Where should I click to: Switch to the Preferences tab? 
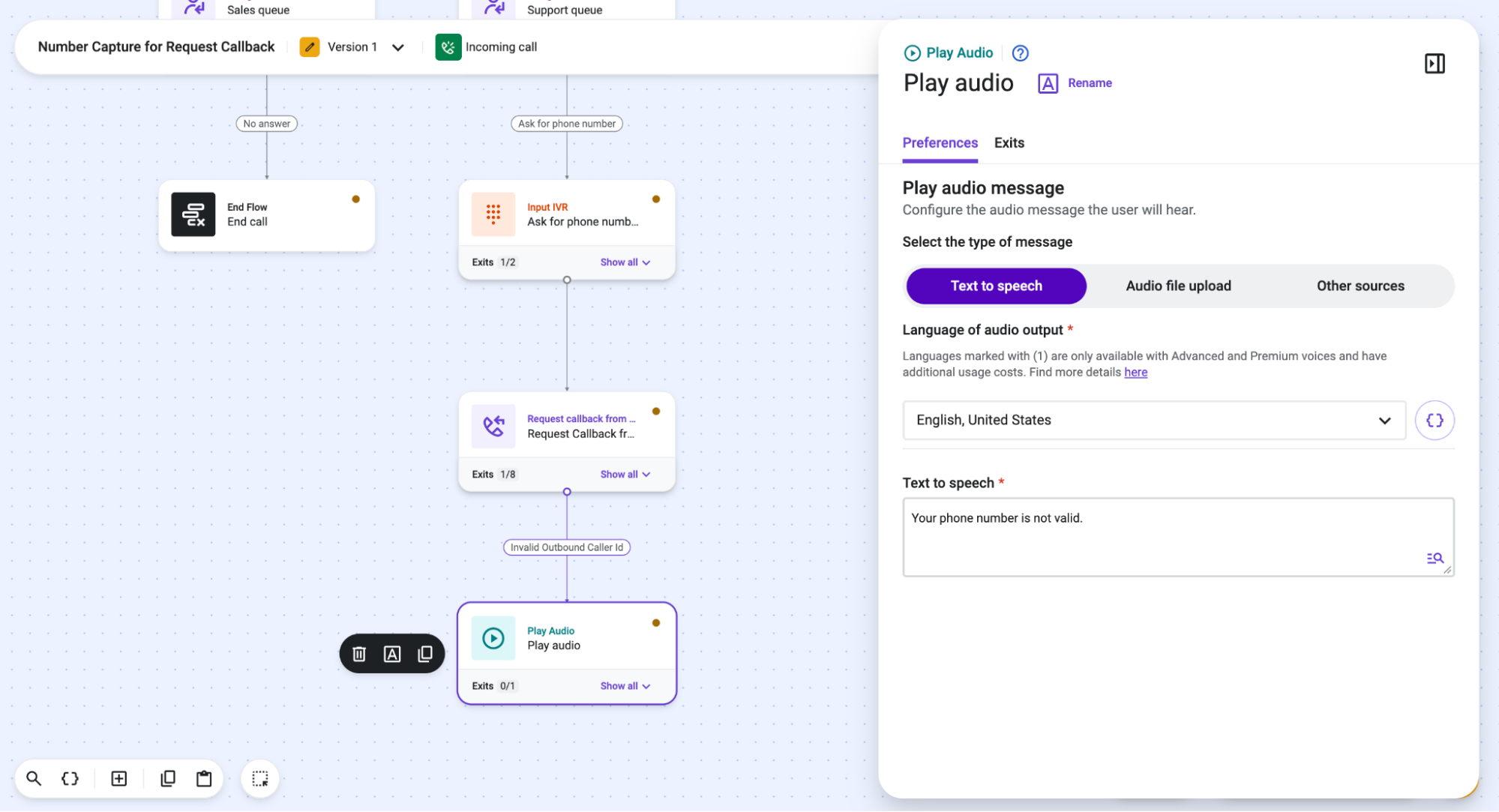pos(940,143)
